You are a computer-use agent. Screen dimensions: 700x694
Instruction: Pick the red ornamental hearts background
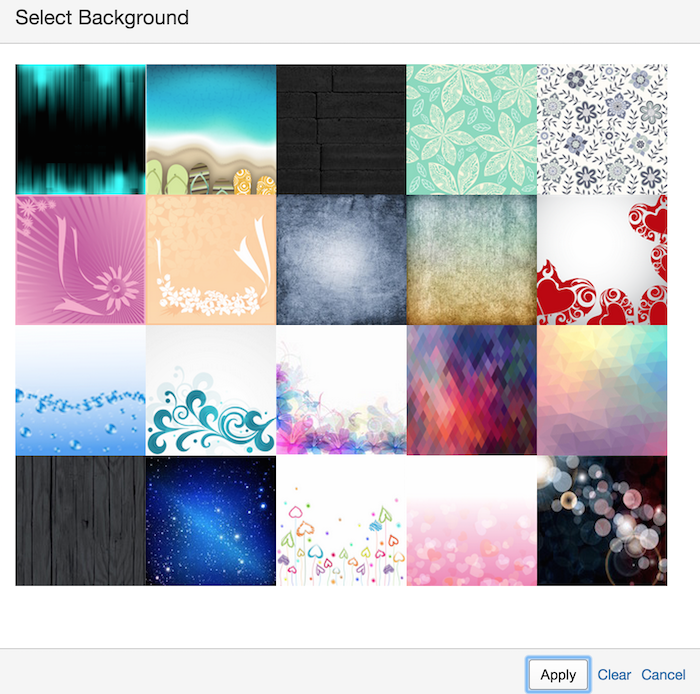[602, 260]
